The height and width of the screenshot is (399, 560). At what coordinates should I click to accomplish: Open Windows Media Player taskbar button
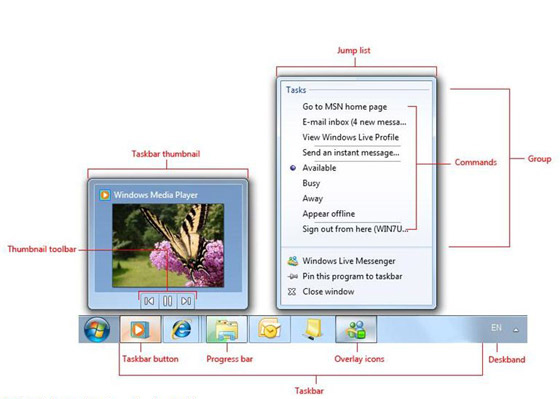[140, 329]
